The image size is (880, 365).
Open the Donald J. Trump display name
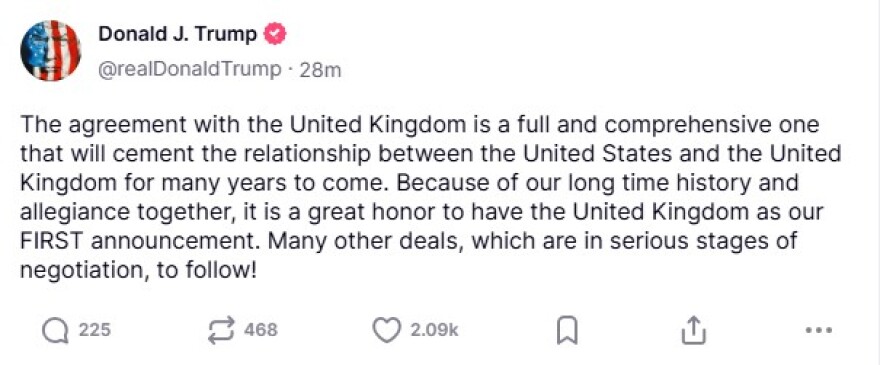pos(178,34)
